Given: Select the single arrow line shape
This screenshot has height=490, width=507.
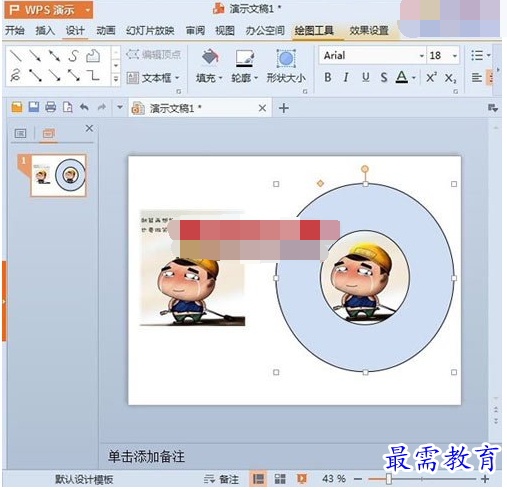Looking at the screenshot, I should coord(35,55).
